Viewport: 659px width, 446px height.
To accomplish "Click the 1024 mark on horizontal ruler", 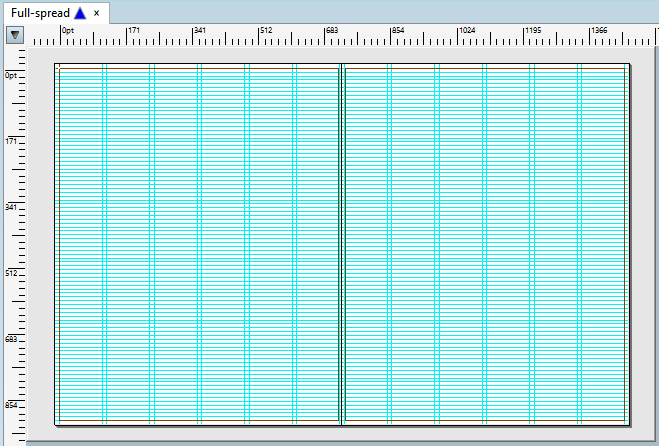I will [467, 30].
